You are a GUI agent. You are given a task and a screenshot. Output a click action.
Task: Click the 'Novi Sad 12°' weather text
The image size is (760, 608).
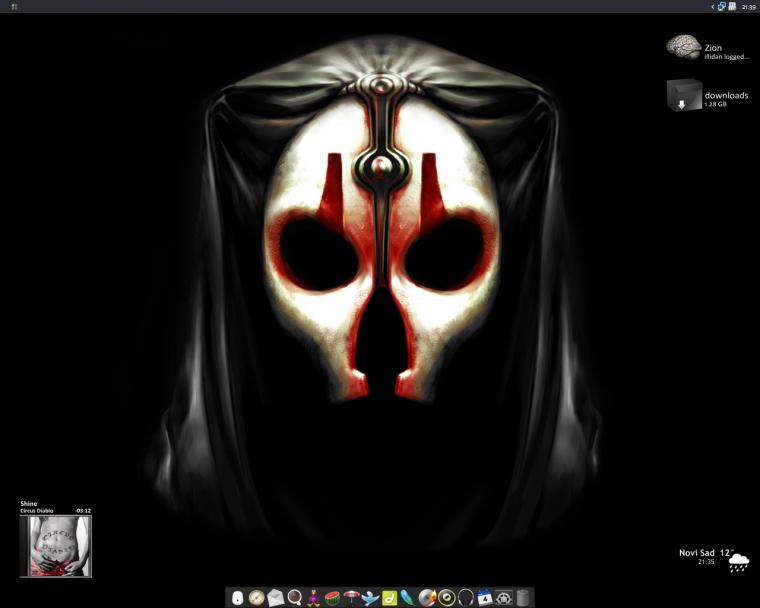tap(706, 553)
